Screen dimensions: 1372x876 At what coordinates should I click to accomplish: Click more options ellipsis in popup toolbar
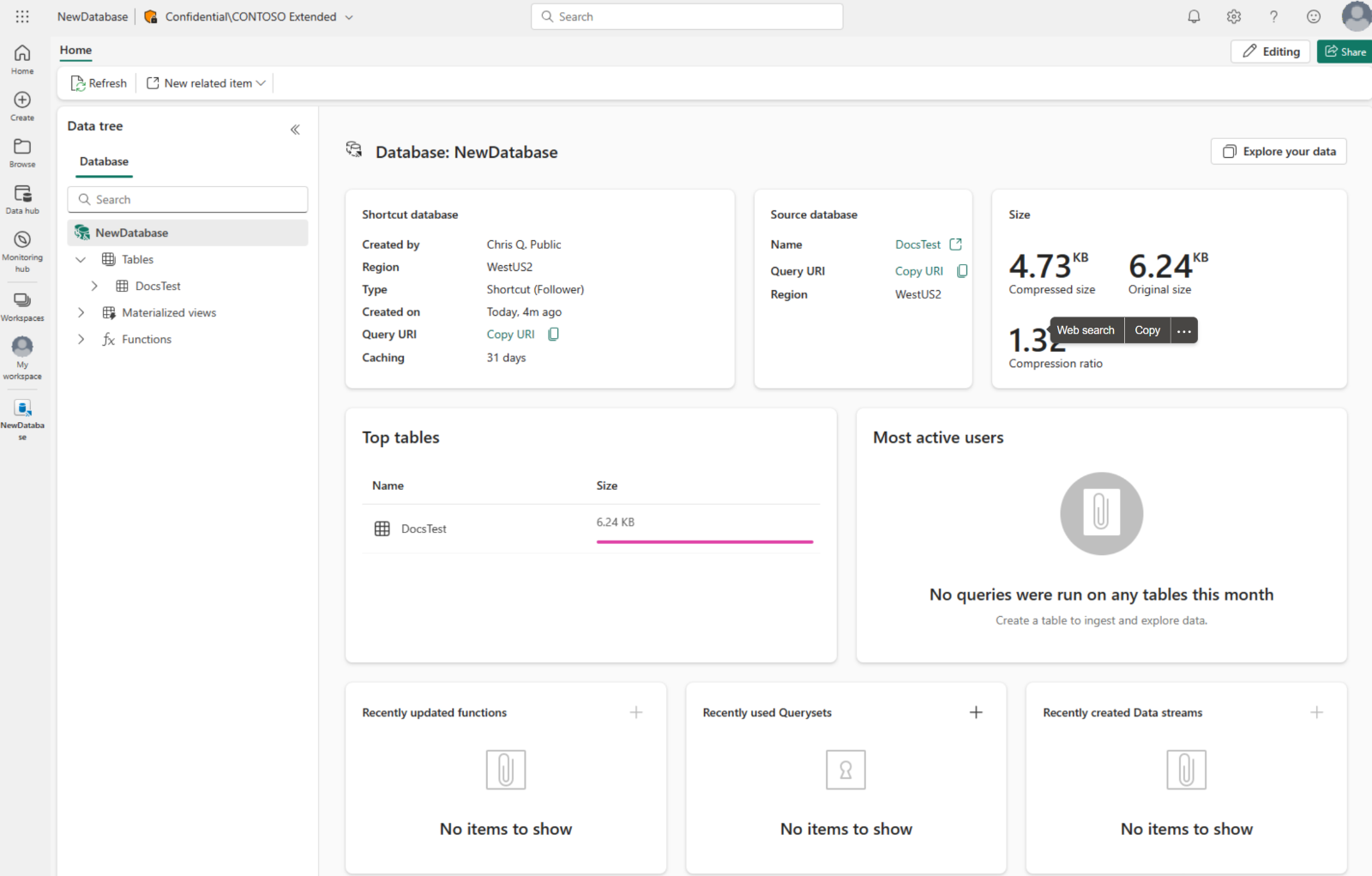[1184, 330]
